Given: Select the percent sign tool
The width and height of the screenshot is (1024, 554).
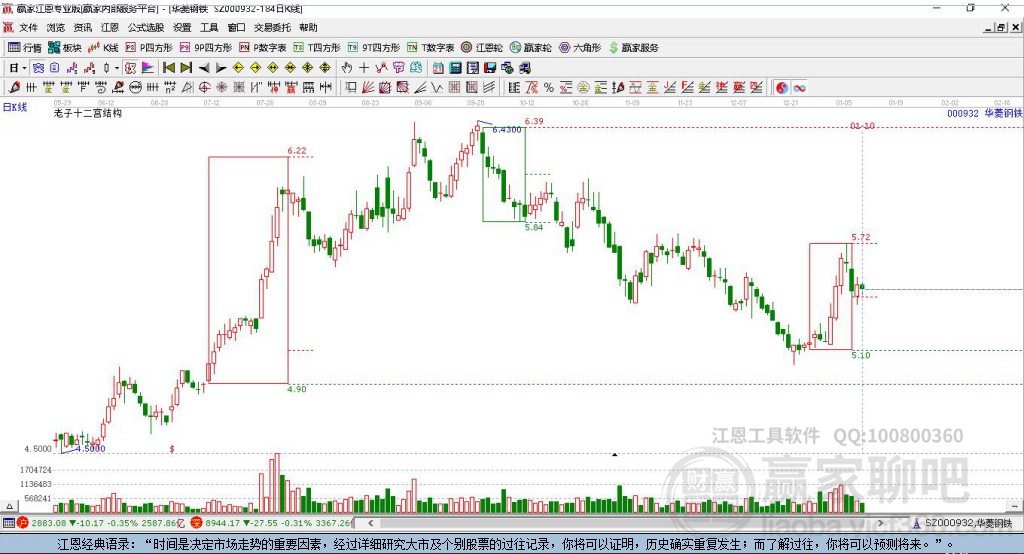Looking at the screenshot, I should click(549, 87).
